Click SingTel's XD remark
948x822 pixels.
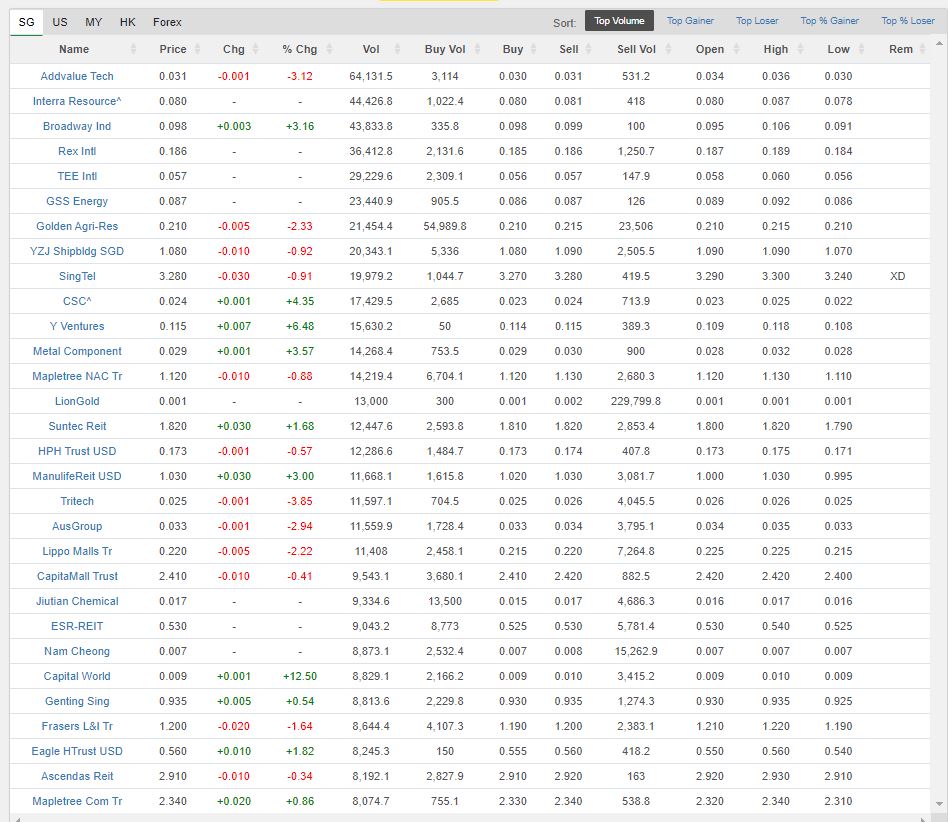click(897, 276)
